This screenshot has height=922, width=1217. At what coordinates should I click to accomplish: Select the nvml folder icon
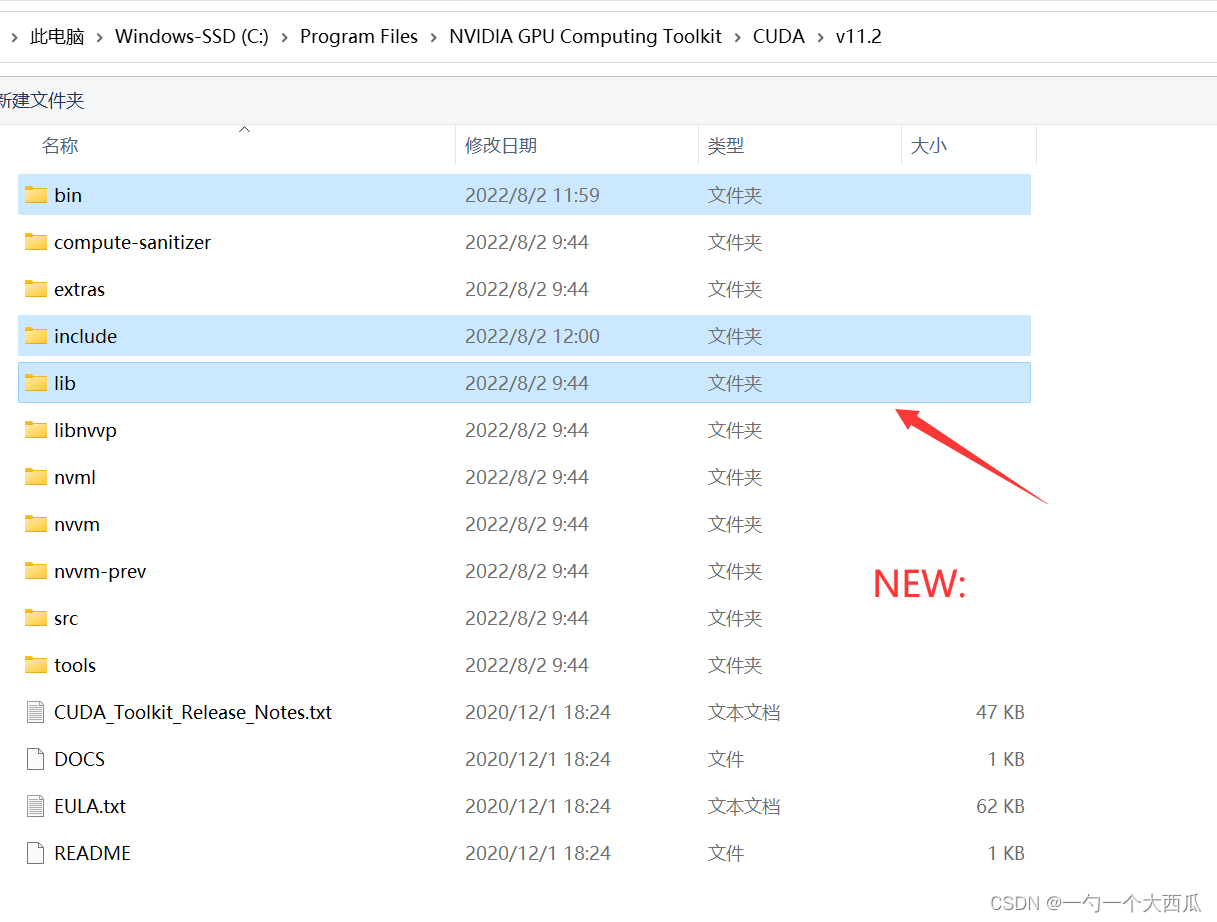tap(36, 477)
